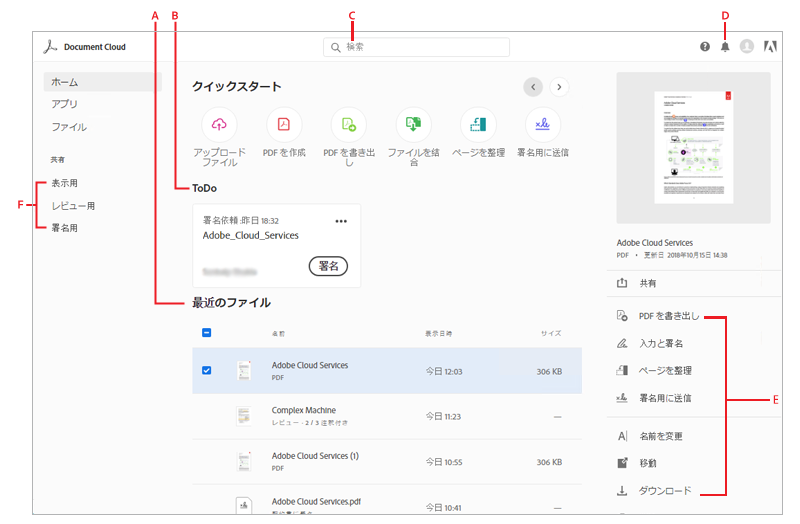The height and width of the screenshot is (524, 800).
Task: Sort by 名前 column header
Action: click(x=279, y=334)
